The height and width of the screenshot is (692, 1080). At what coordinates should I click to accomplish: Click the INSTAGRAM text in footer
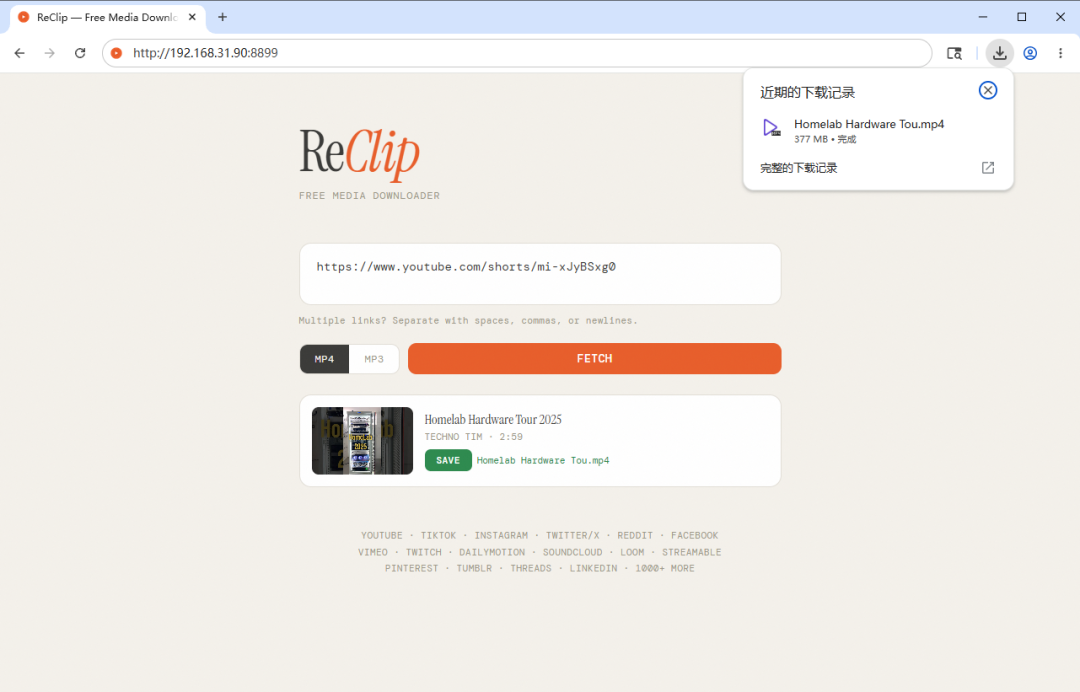click(x=501, y=535)
